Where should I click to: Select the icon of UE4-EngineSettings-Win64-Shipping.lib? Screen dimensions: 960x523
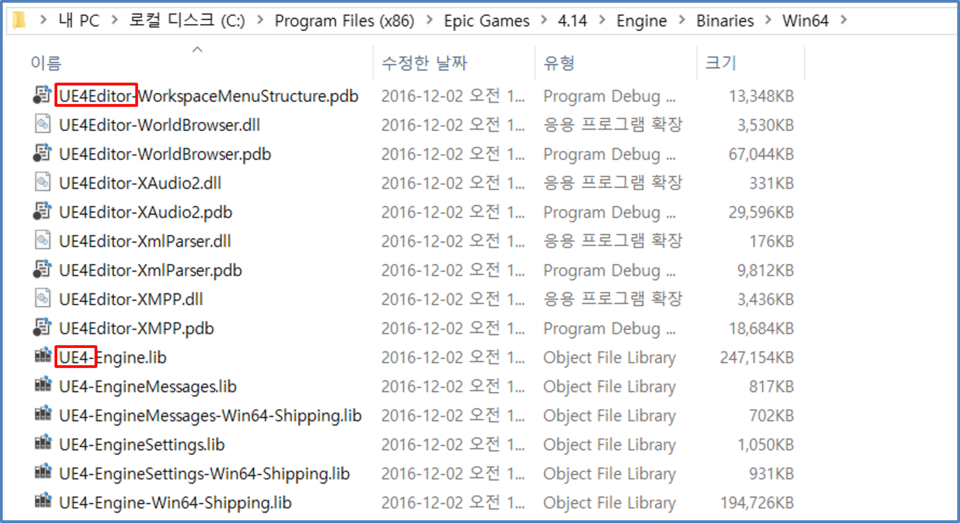pos(43,472)
